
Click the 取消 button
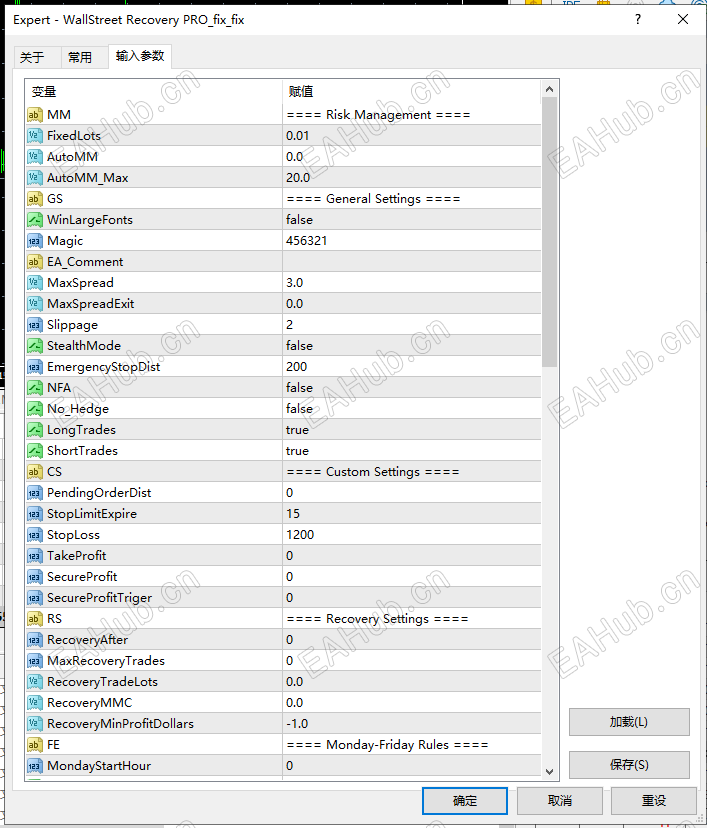pyautogui.click(x=560, y=801)
